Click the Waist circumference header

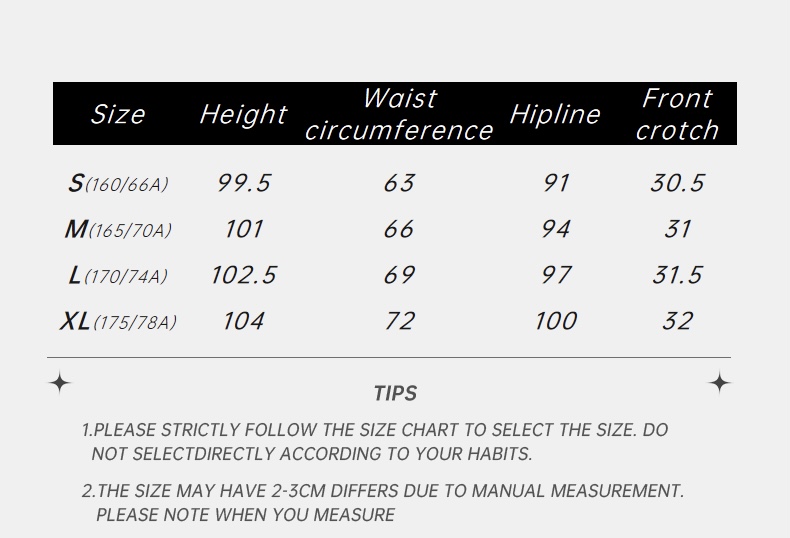coord(399,114)
